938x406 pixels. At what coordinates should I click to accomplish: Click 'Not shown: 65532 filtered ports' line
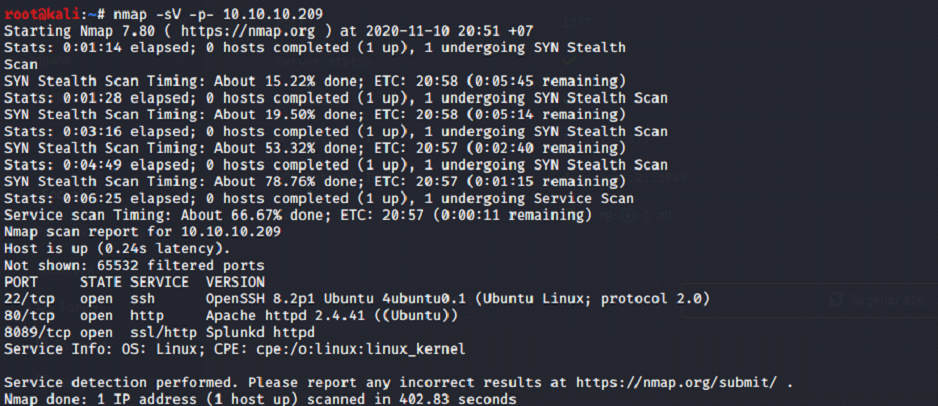(134, 265)
